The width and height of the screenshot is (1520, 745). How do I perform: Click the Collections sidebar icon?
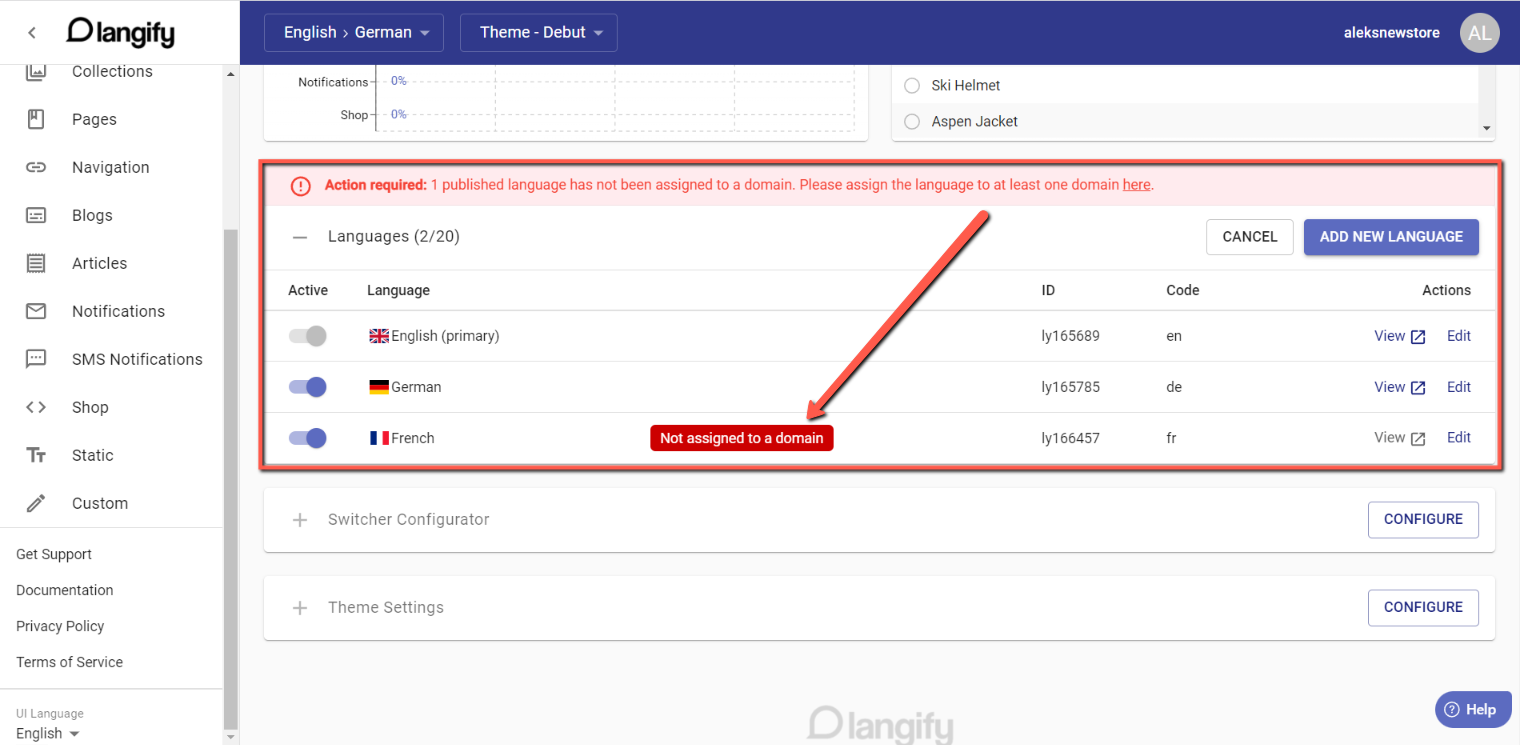[36, 71]
